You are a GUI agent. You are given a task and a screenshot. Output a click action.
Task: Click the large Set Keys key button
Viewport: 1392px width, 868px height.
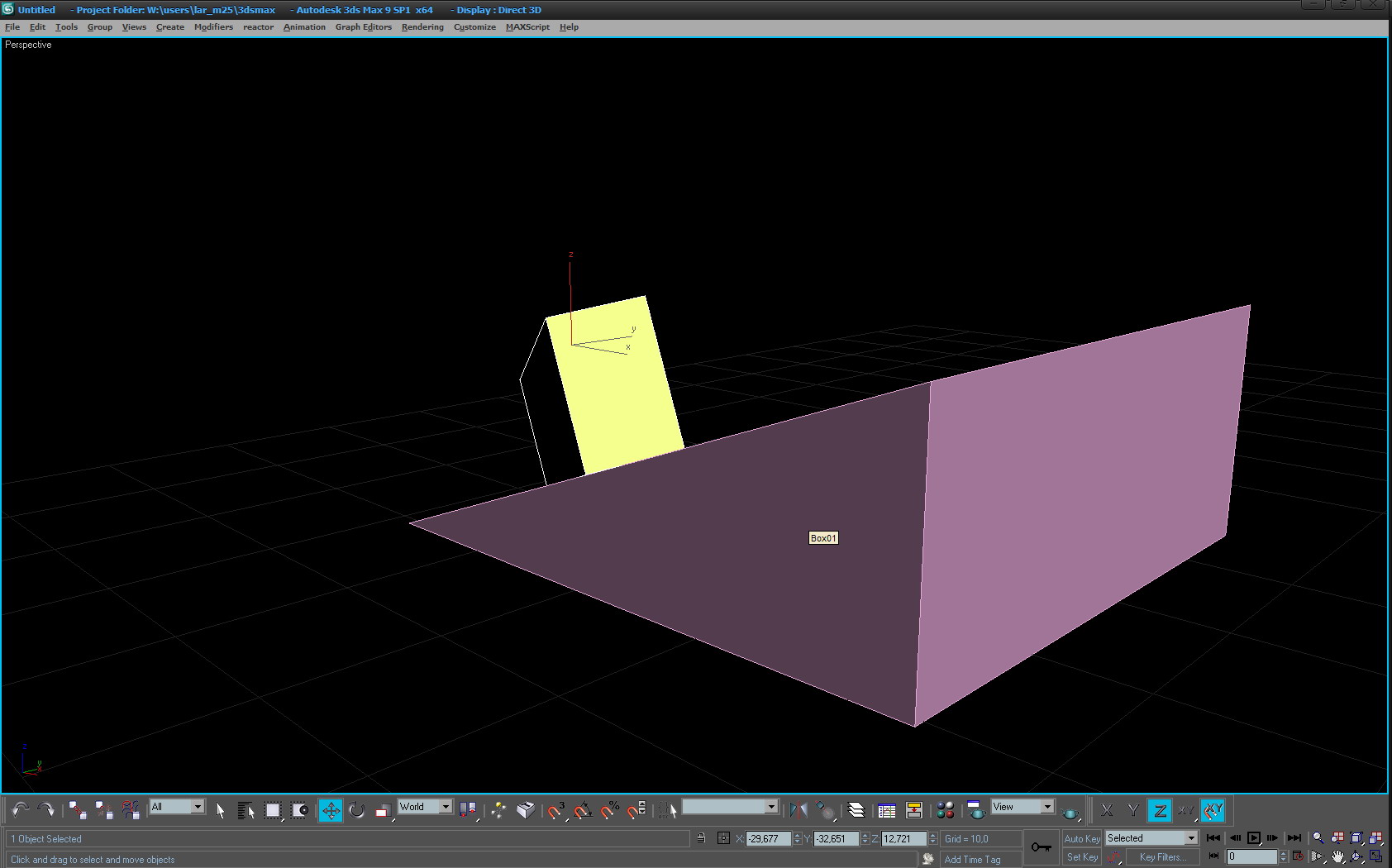[x=1042, y=847]
